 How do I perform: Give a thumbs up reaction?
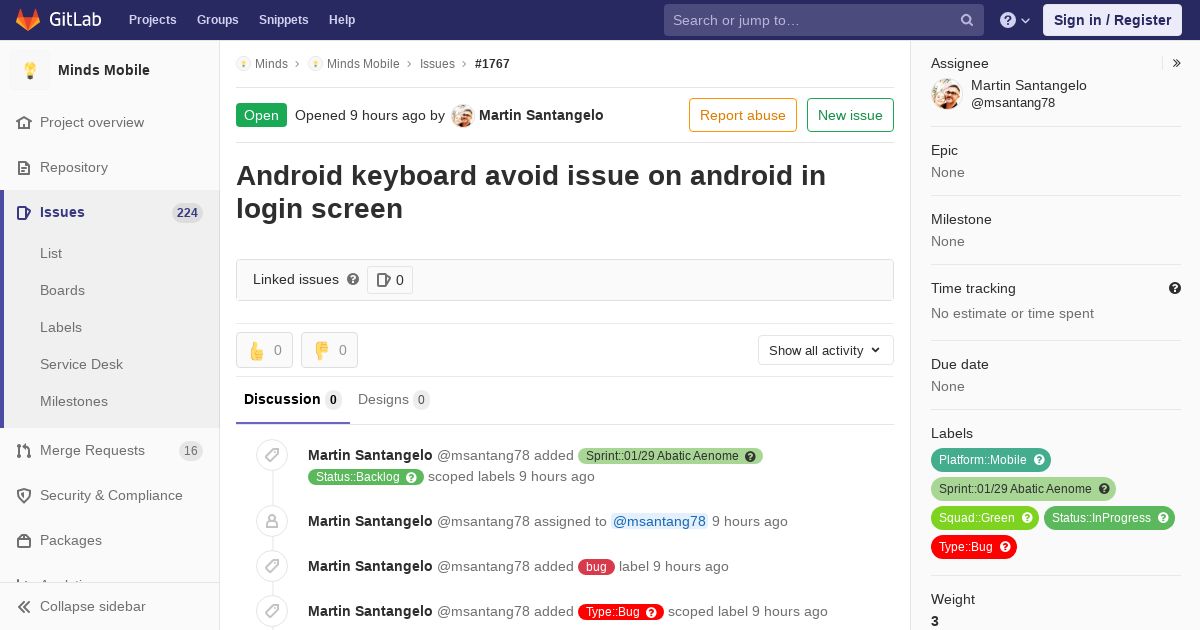click(264, 350)
